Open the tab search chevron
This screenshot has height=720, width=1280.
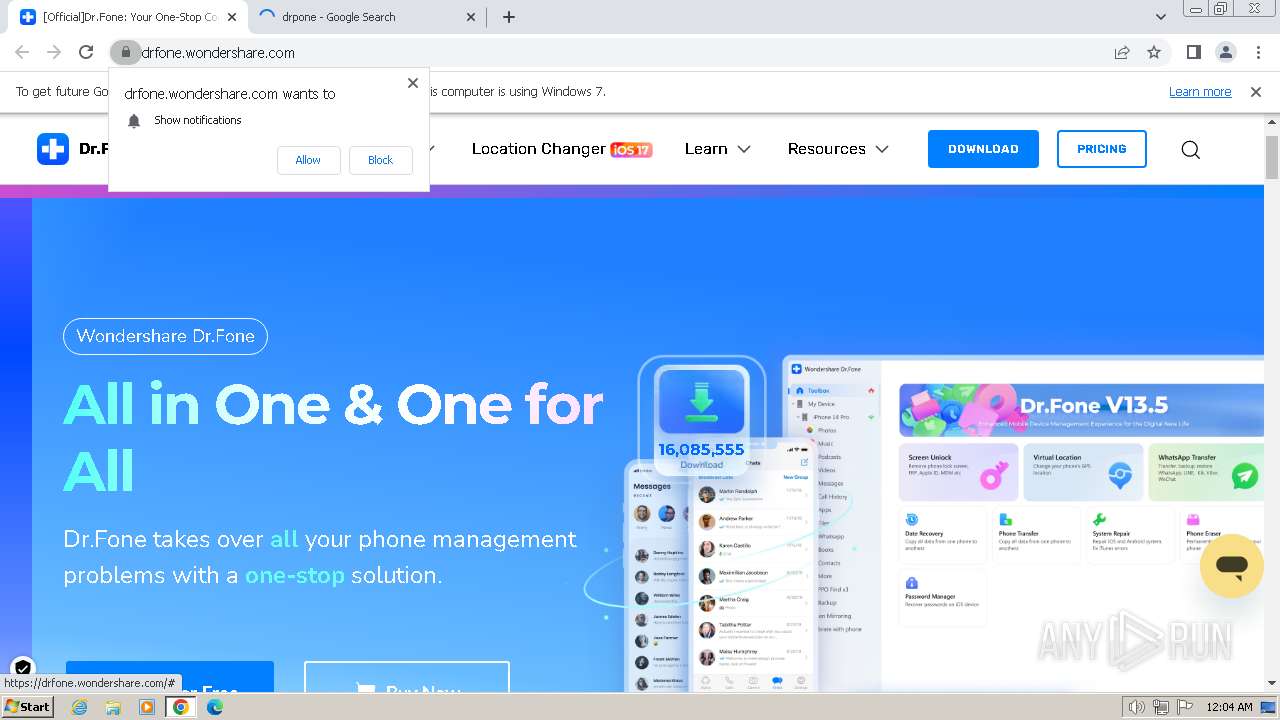pyautogui.click(x=1160, y=17)
